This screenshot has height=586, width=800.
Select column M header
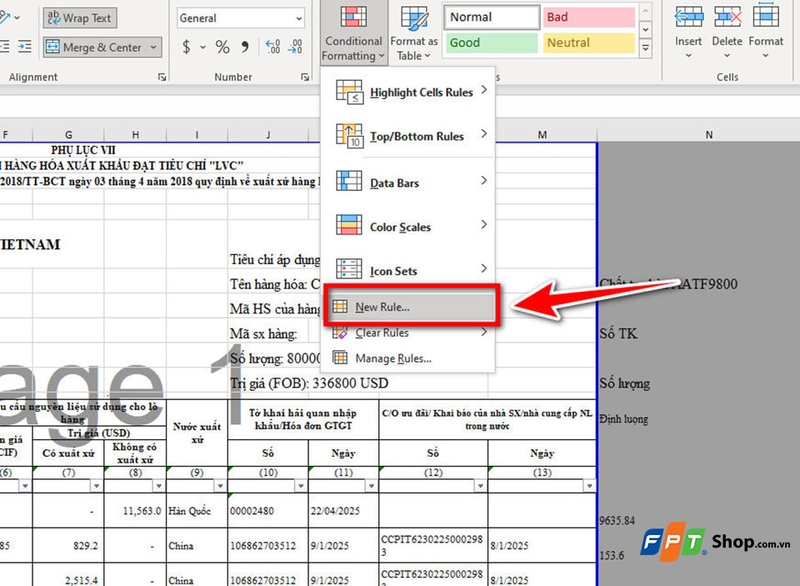click(542, 135)
